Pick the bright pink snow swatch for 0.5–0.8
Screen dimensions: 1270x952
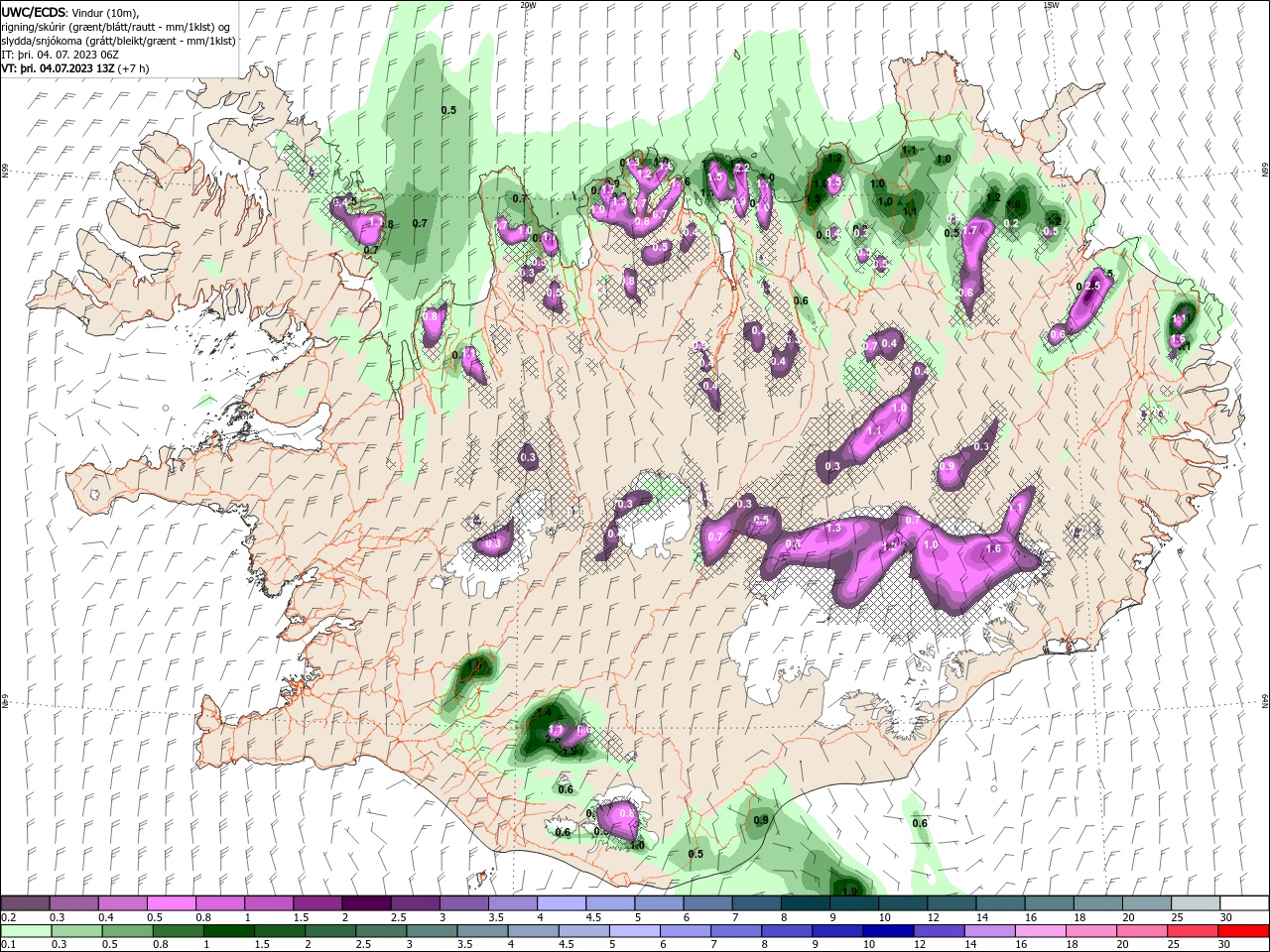[x=171, y=903]
